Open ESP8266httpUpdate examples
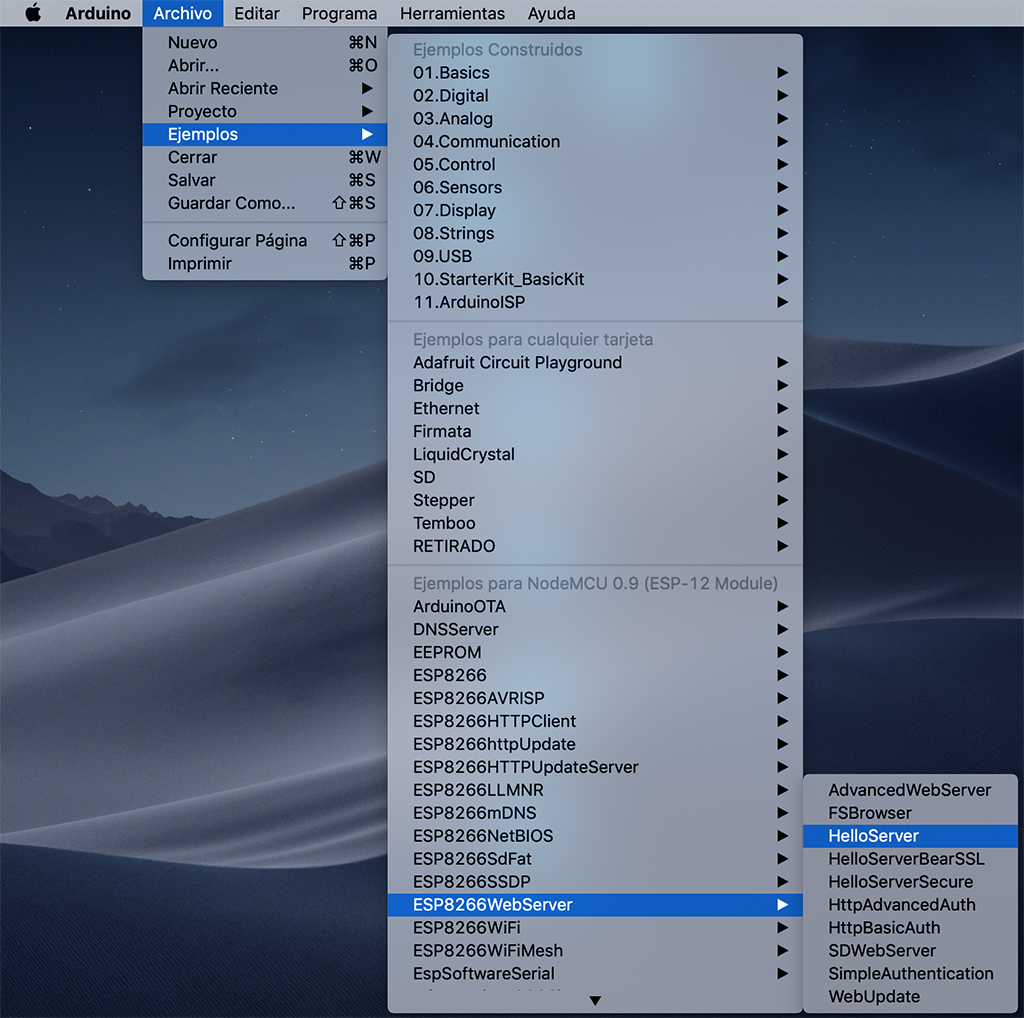Image resolution: width=1024 pixels, height=1018 pixels. [595, 744]
